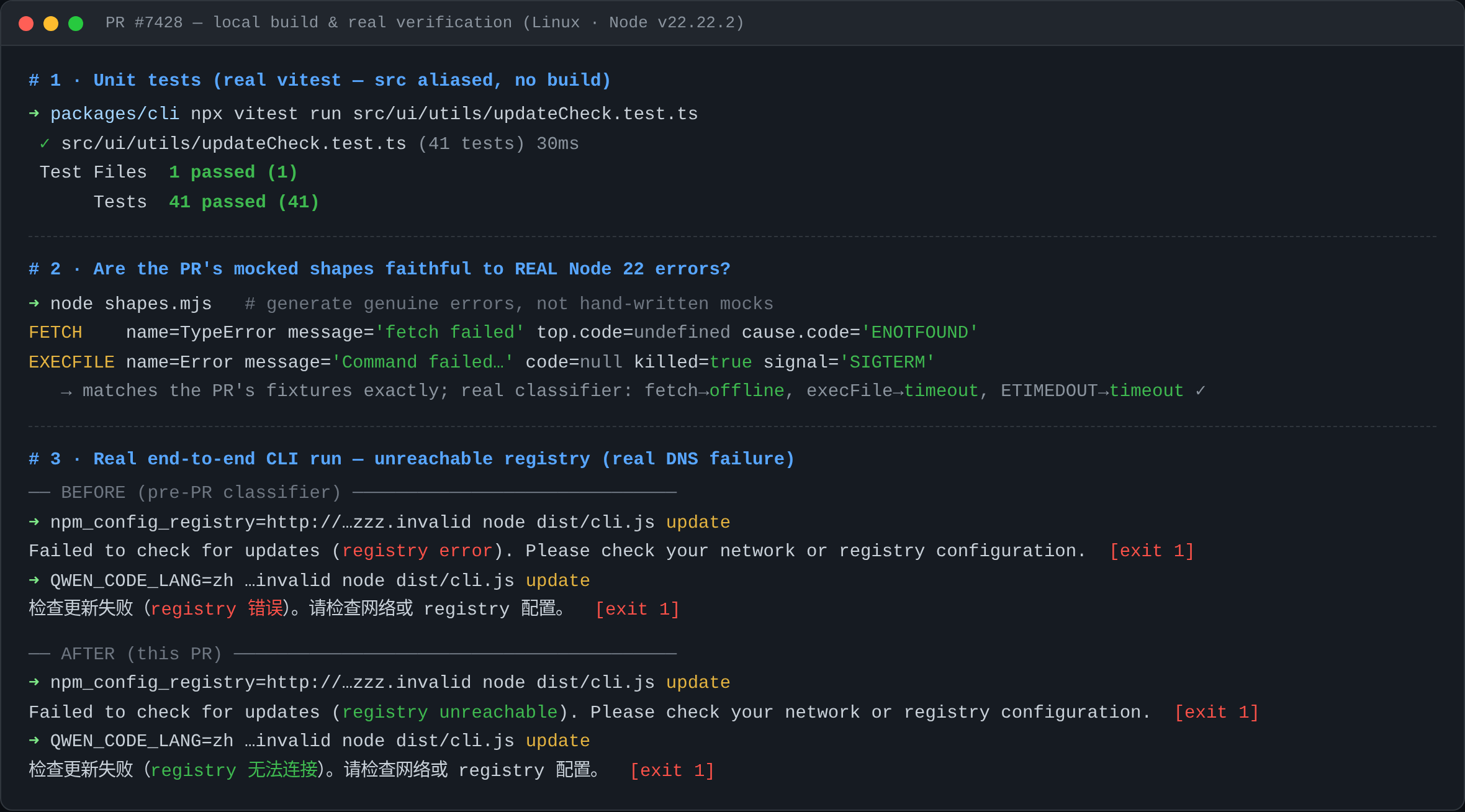
Task: Click prompt arrow before 'node shapes.mjs'
Action: click(x=34, y=304)
